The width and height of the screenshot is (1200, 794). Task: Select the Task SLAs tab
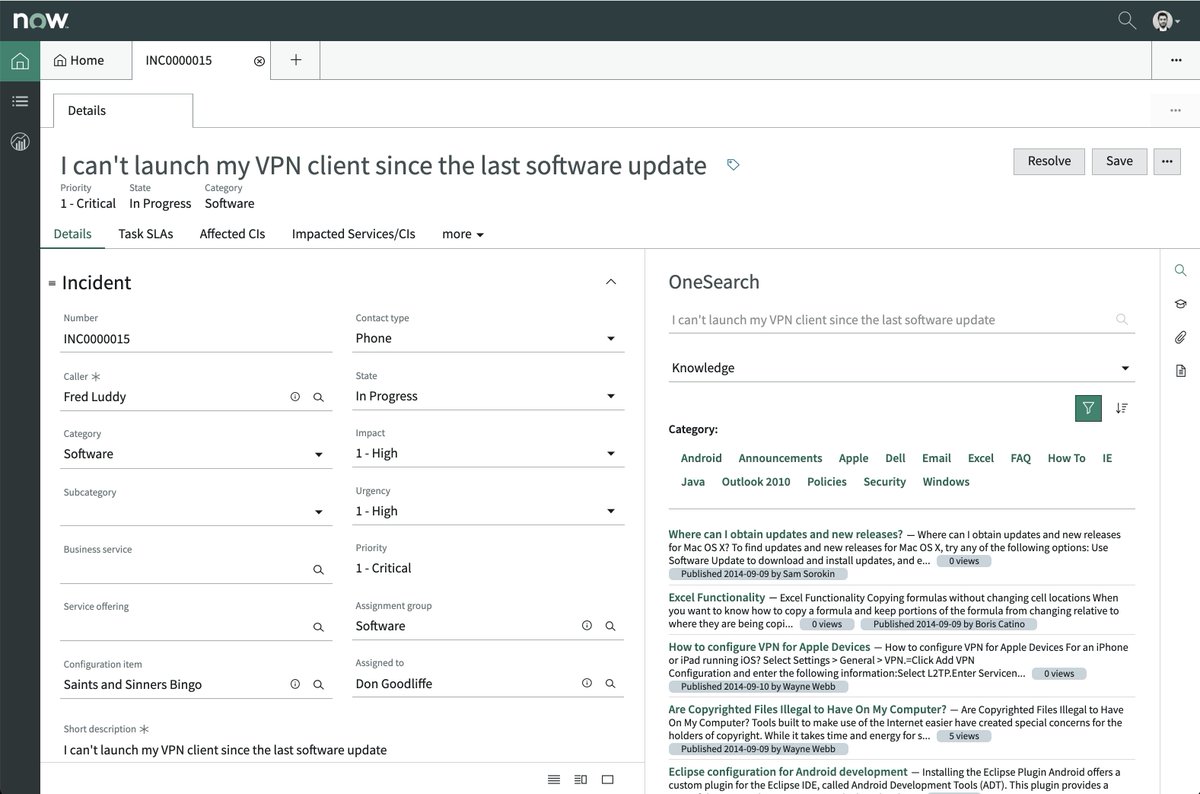click(x=146, y=234)
